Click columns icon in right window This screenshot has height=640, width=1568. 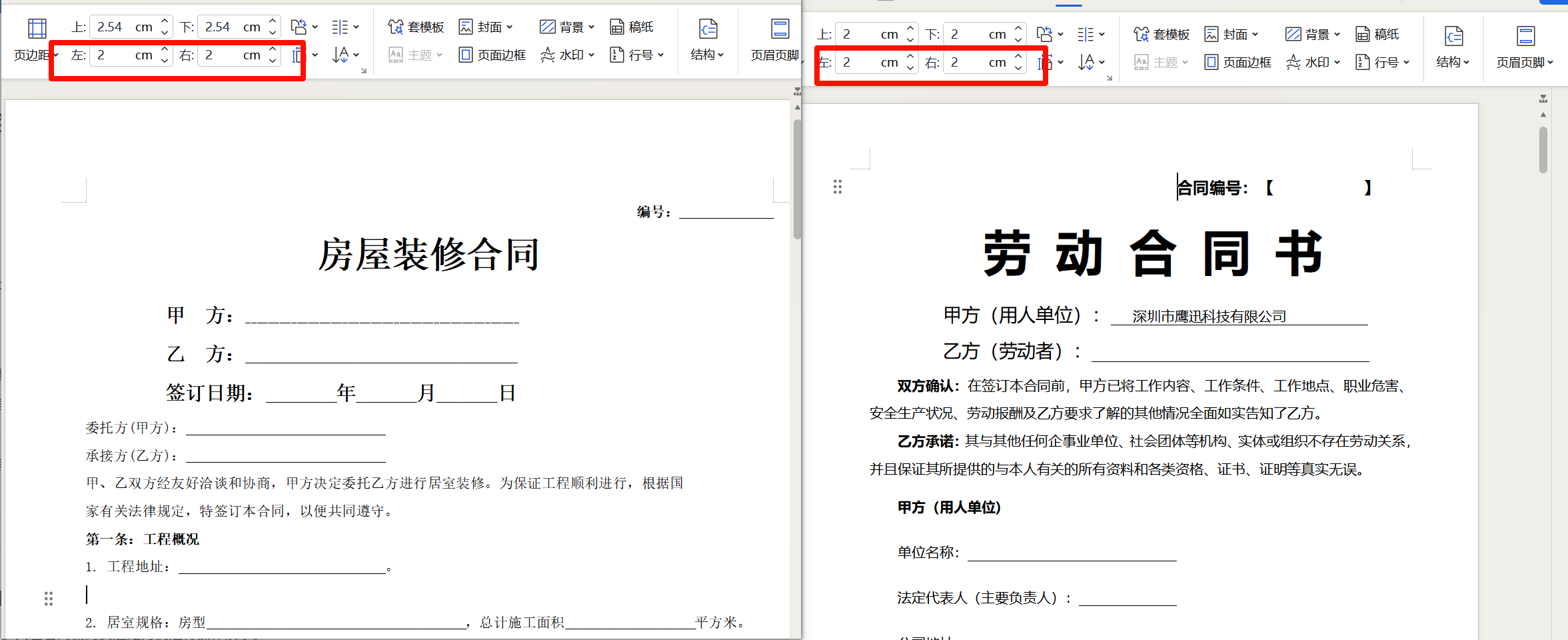tap(1086, 34)
